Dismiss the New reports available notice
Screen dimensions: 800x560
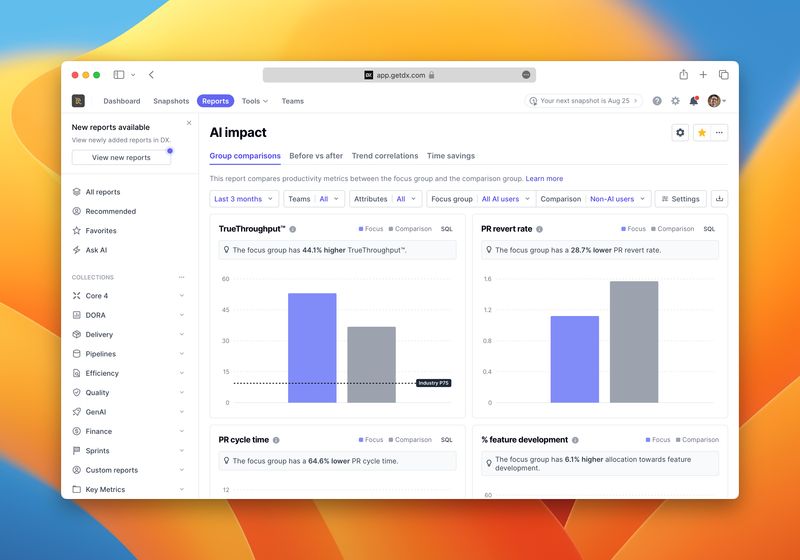[x=189, y=123]
